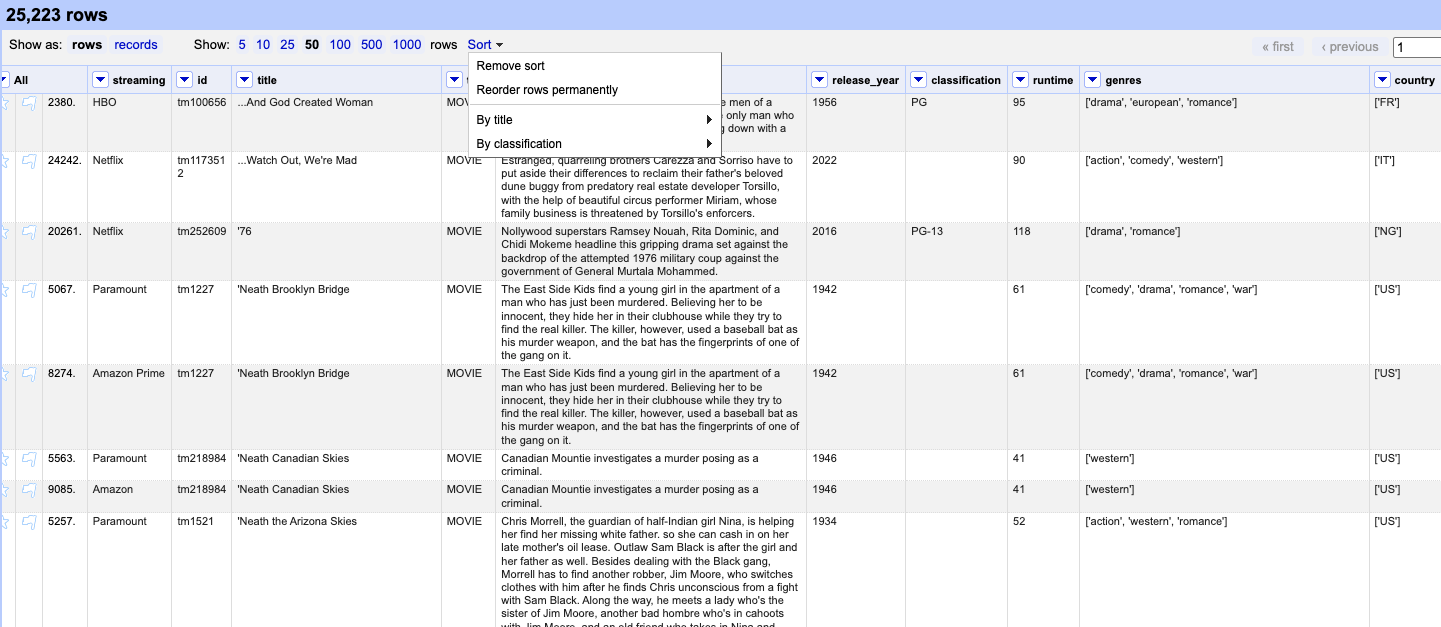The width and height of the screenshot is (1441, 627).
Task: Click country cell ['FR']
Action: [x=1388, y=102]
